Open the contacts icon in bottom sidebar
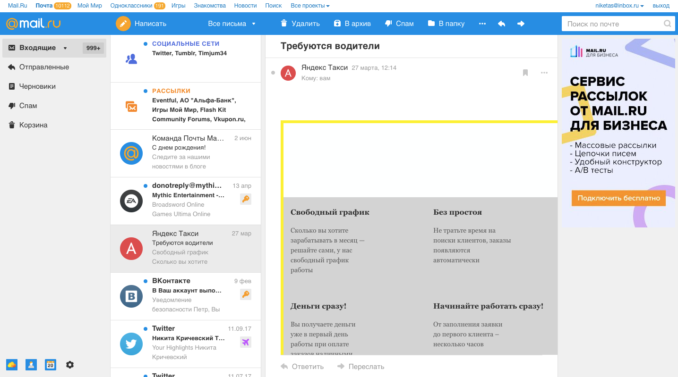Viewport: 678px width, 377px height. [x=31, y=364]
